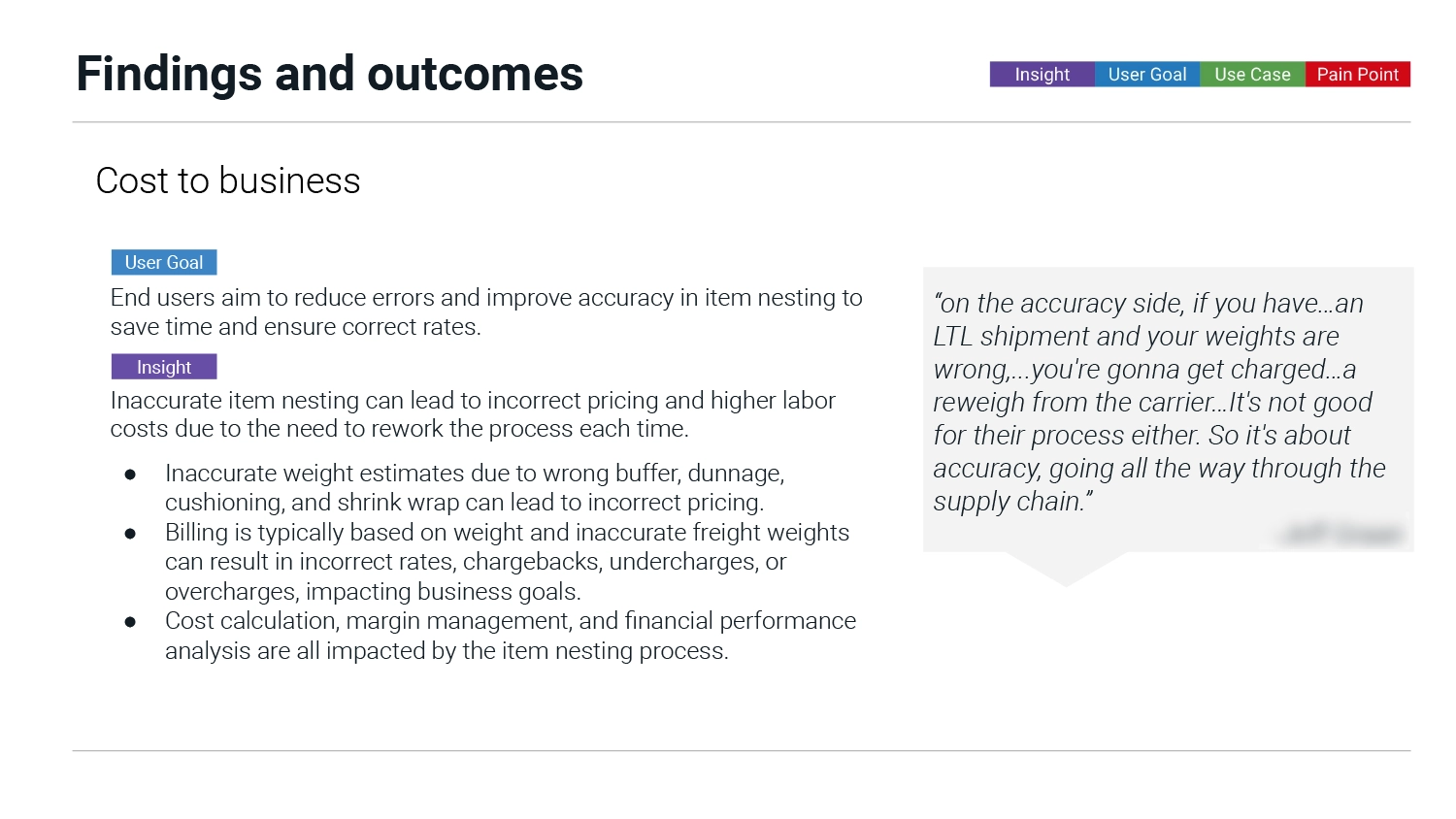1456x819 pixels.
Task: Click the horizontal divider line under the title
Action: click(741, 122)
